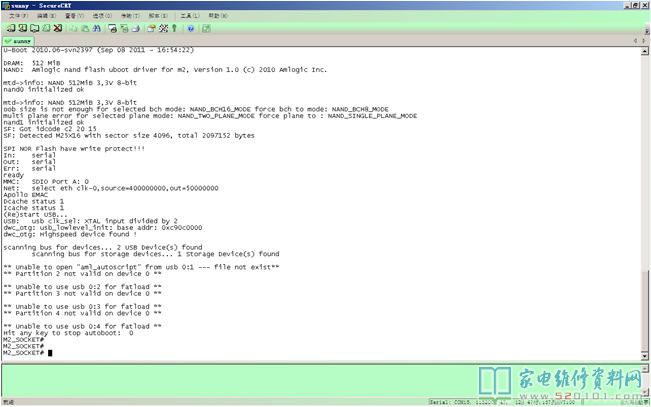Click 'Partition 4 not valid on device 0'

[82, 314]
